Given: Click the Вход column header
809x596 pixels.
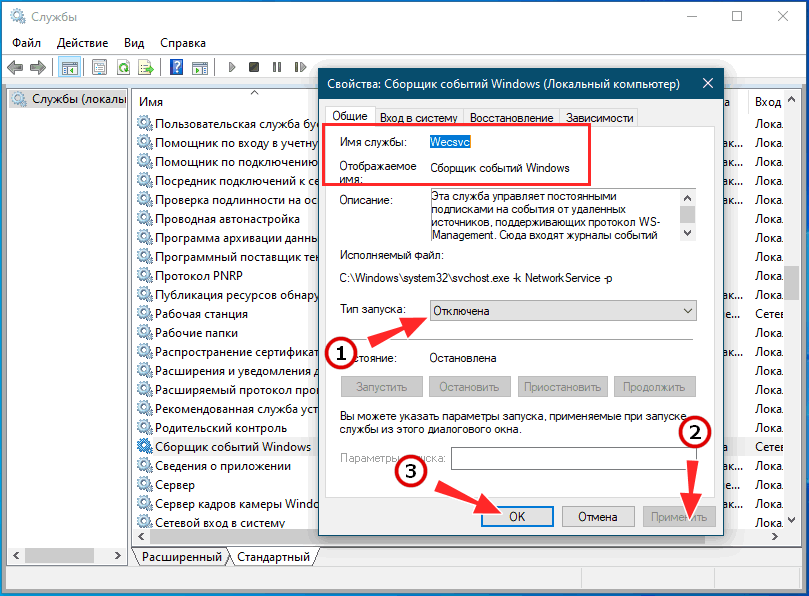Looking at the screenshot, I should [766, 102].
